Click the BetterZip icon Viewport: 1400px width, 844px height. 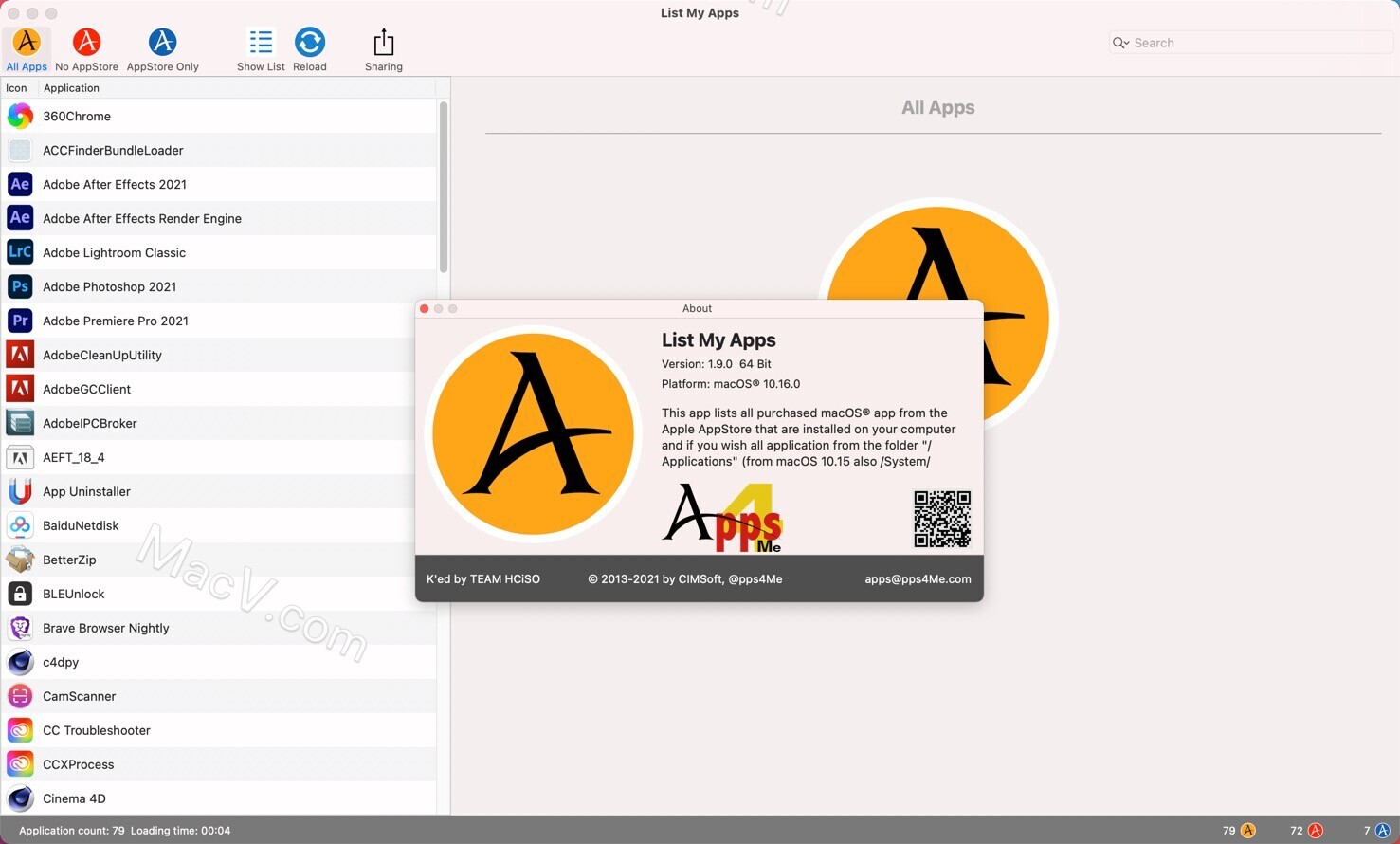[20, 560]
